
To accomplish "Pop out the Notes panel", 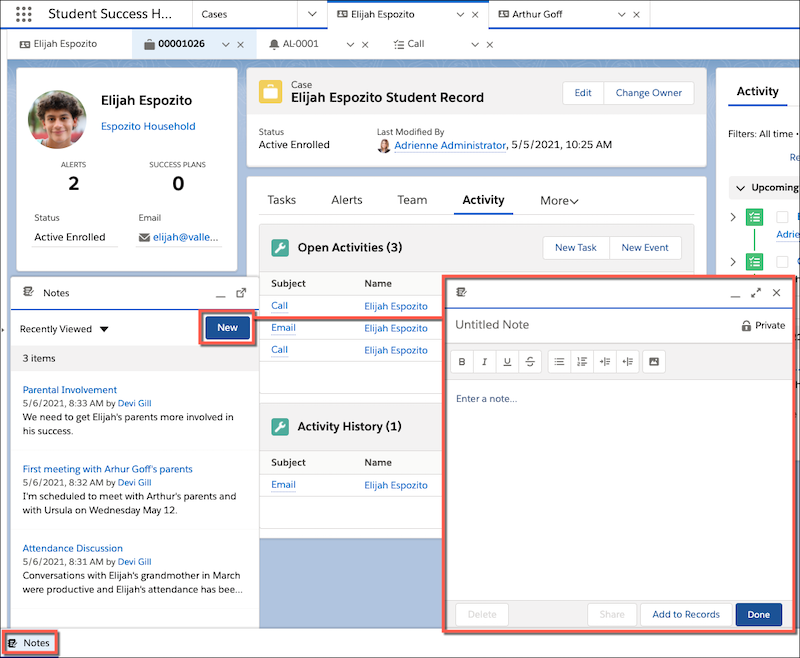I will 241,293.
